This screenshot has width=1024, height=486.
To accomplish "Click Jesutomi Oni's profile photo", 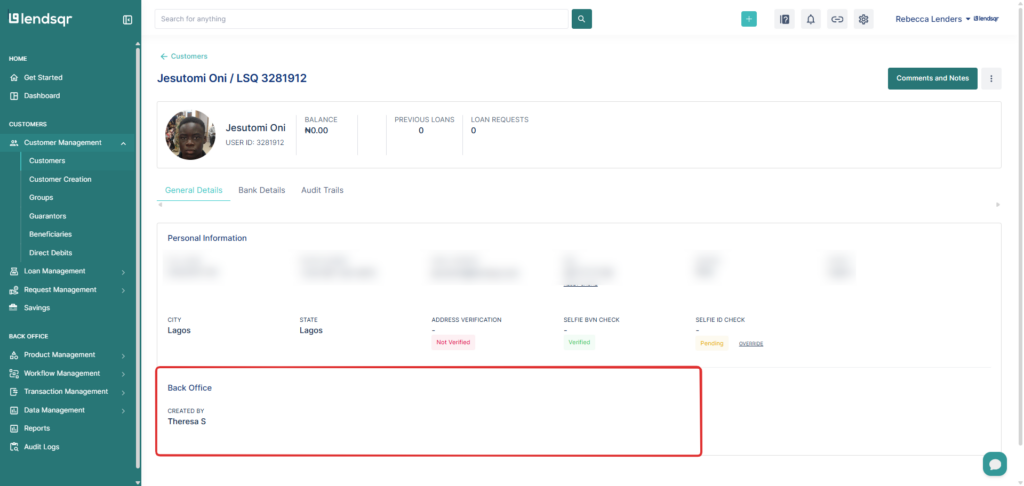I will [x=190, y=135].
